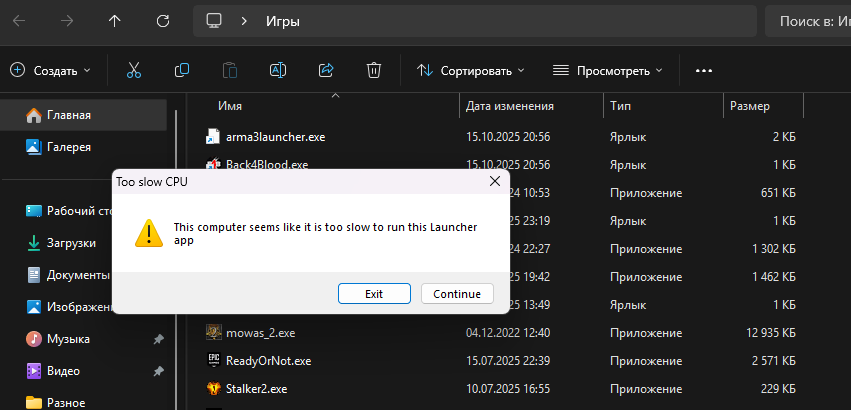Open Главная in the sidebar
The height and width of the screenshot is (410, 851).
pyautogui.click(x=68, y=115)
